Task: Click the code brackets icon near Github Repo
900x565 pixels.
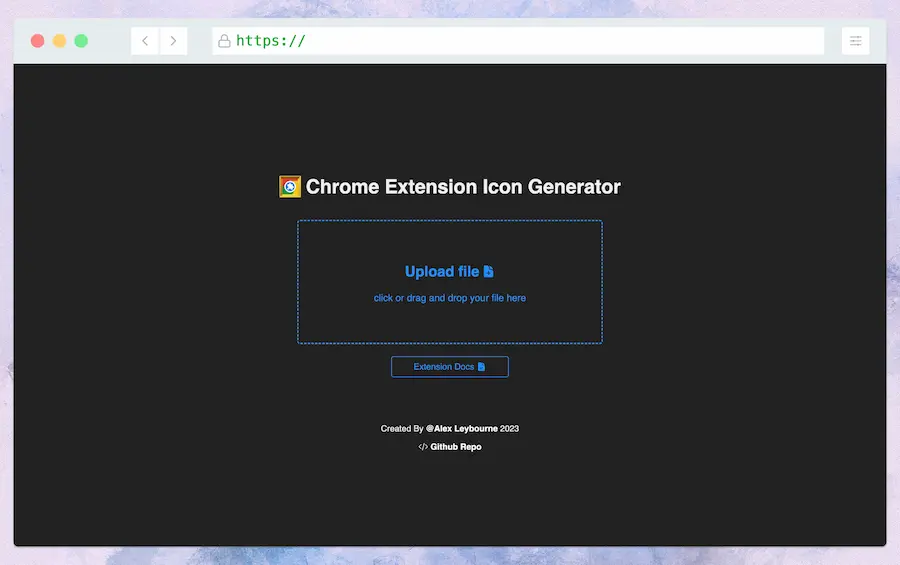Action: pyautogui.click(x=423, y=447)
